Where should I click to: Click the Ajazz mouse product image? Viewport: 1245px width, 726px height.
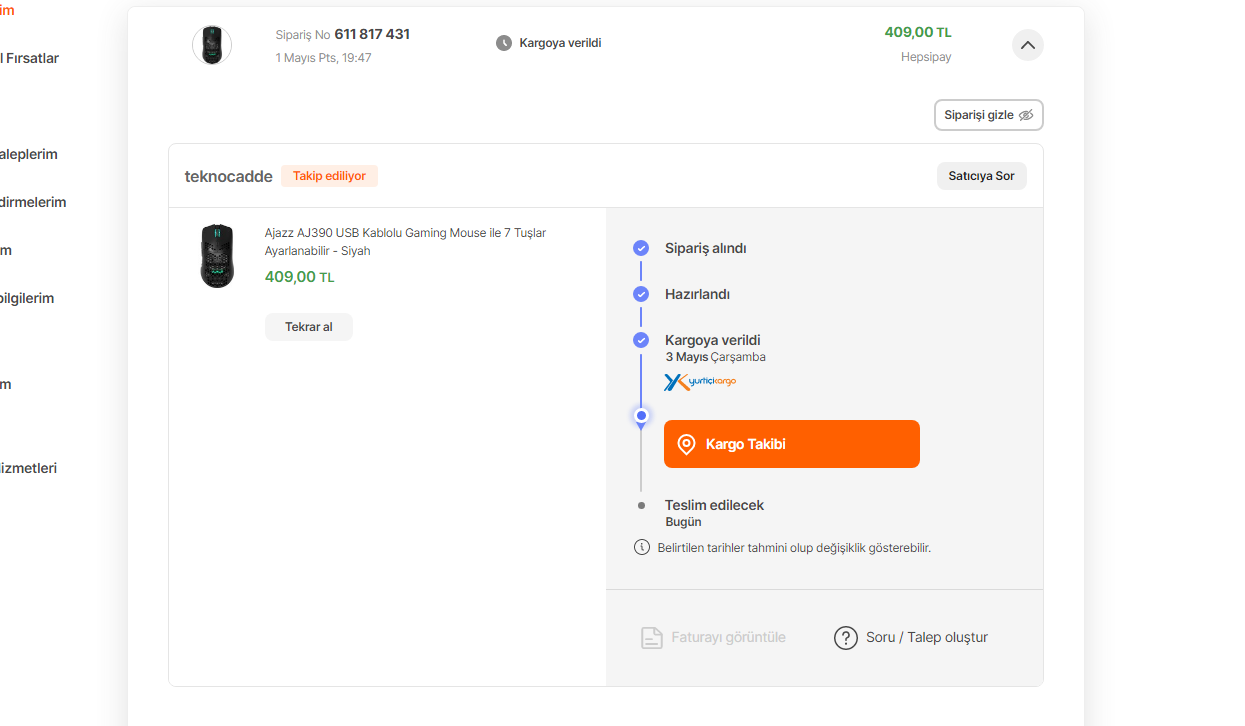[x=217, y=256]
